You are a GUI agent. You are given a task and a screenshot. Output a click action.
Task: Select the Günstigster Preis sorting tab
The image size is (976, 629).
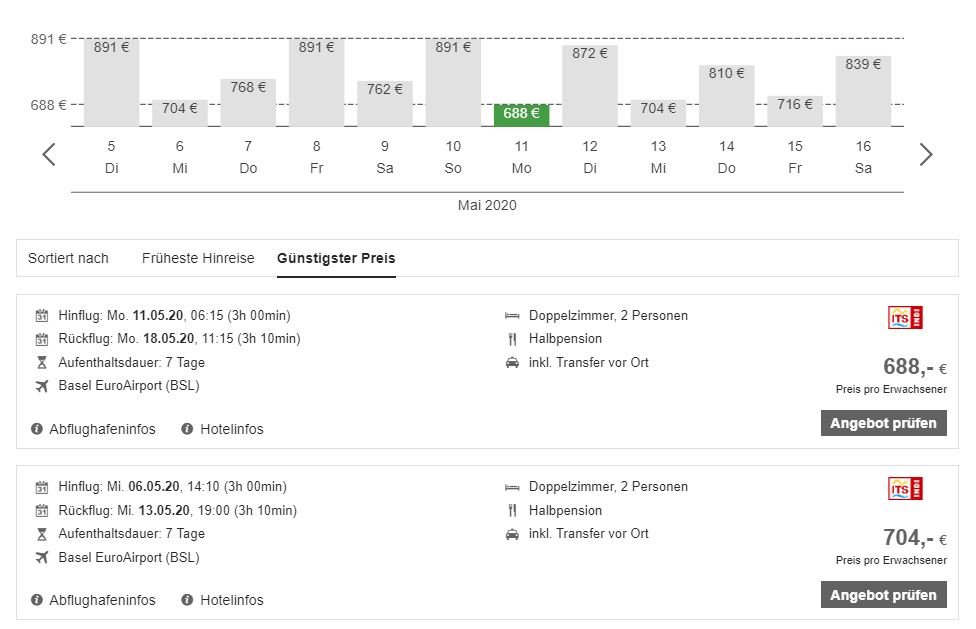point(336,258)
